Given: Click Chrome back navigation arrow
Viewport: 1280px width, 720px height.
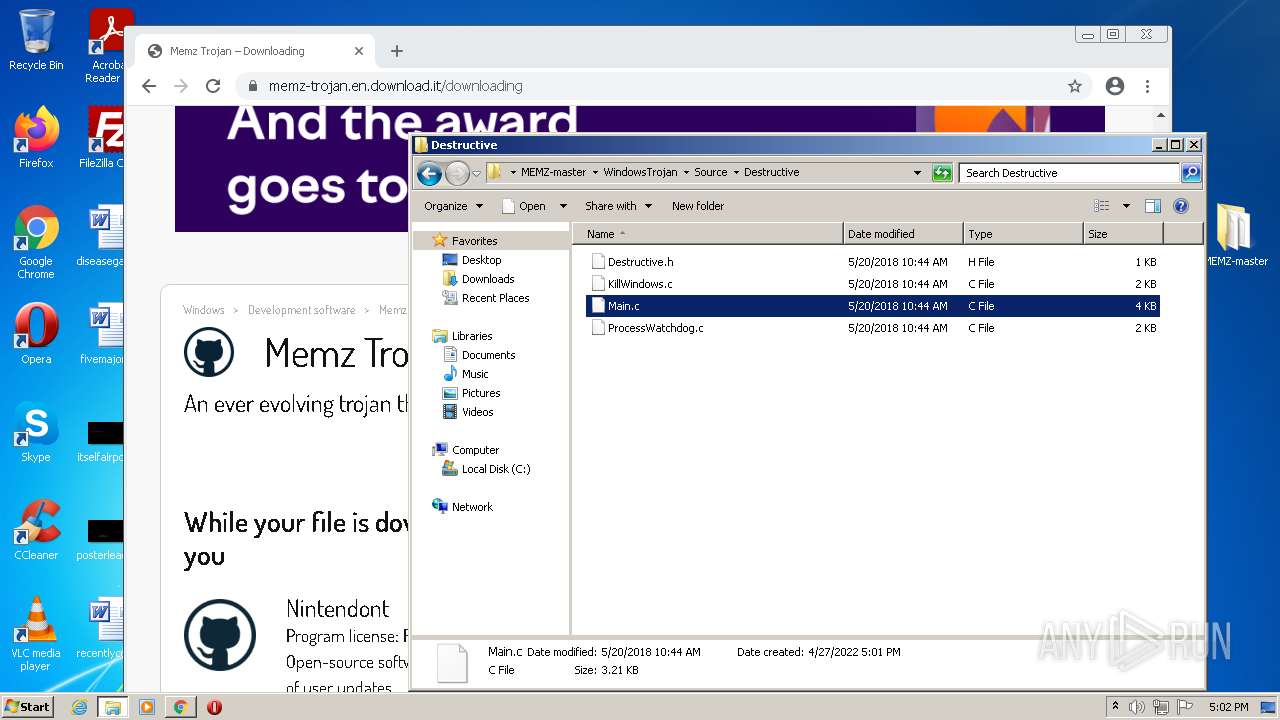Looking at the screenshot, I should (149, 86).
